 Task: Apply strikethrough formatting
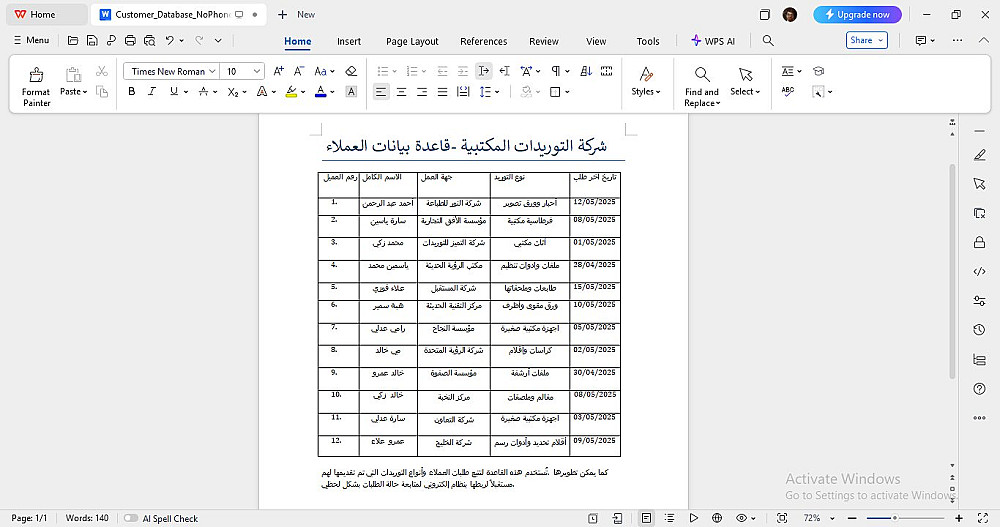(x=203, y=92)
